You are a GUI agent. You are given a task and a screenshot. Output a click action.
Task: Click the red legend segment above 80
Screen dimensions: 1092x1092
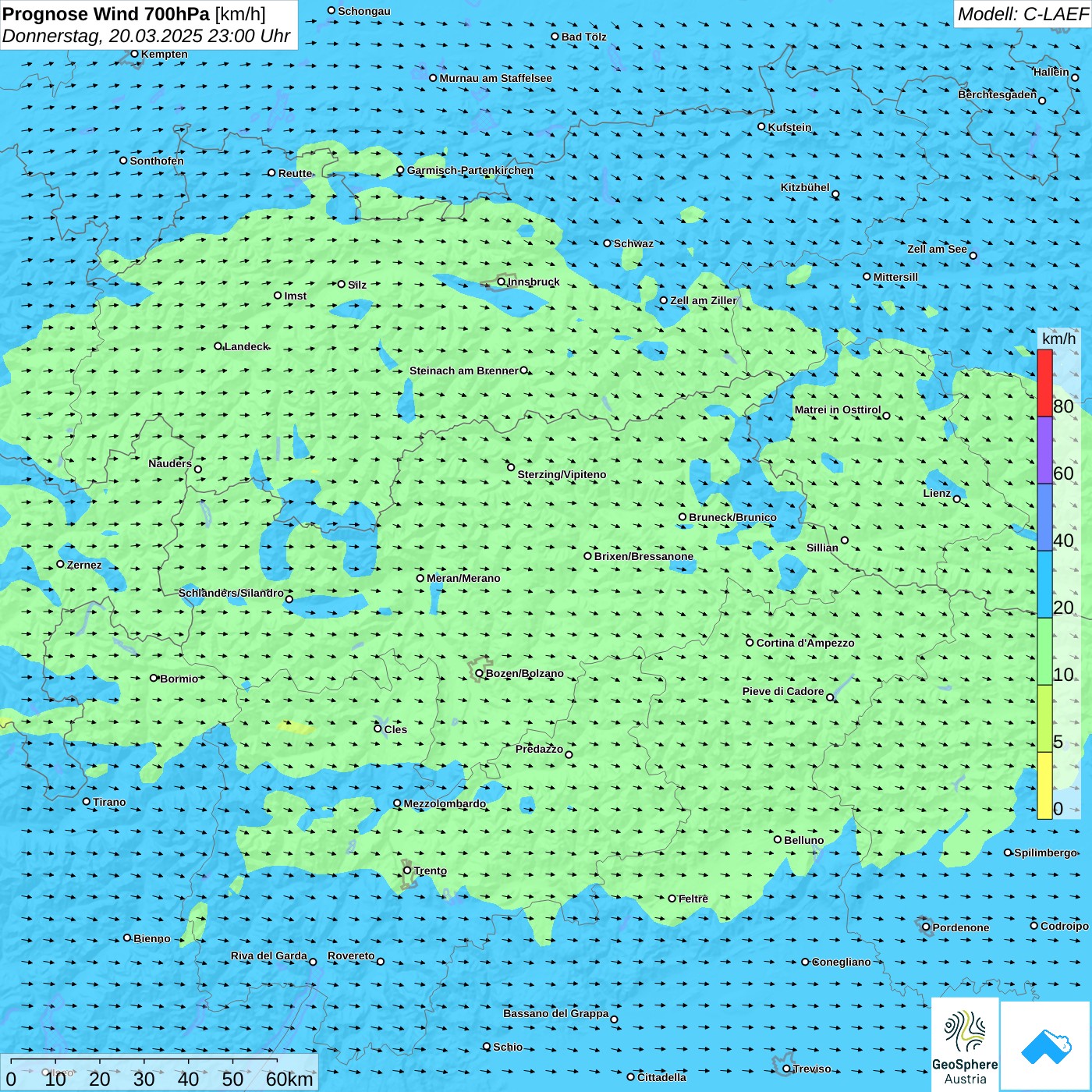[1044, 383]
